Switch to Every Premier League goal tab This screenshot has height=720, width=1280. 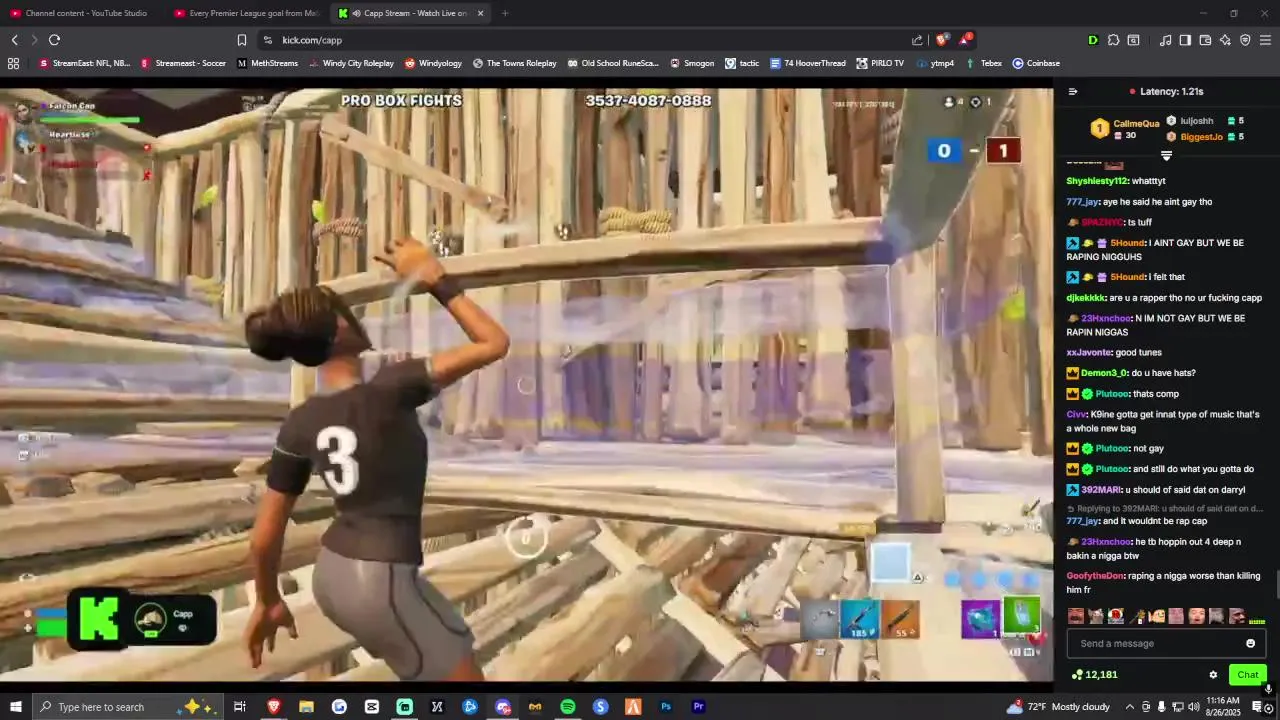tap(246, 13)
